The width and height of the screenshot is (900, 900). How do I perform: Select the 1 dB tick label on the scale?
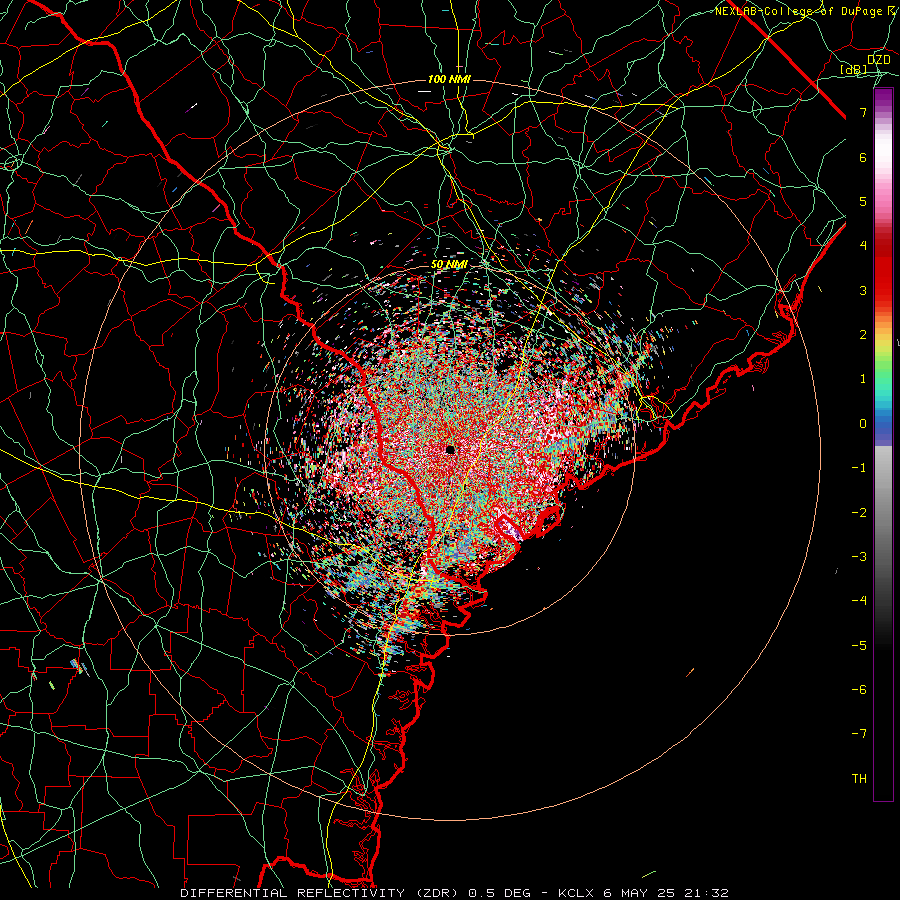point(863,379)
